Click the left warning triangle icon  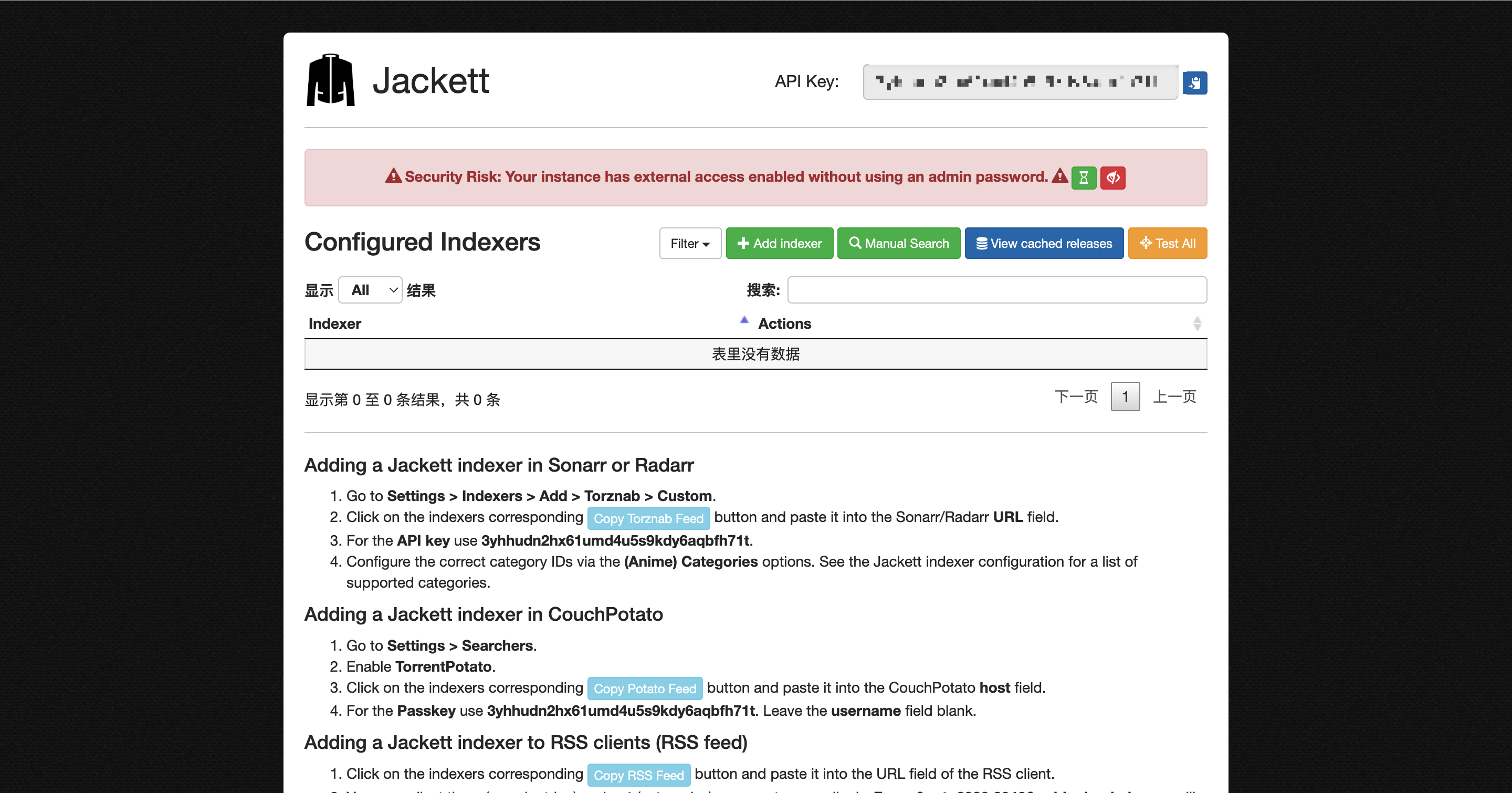(x=393, y=176)
